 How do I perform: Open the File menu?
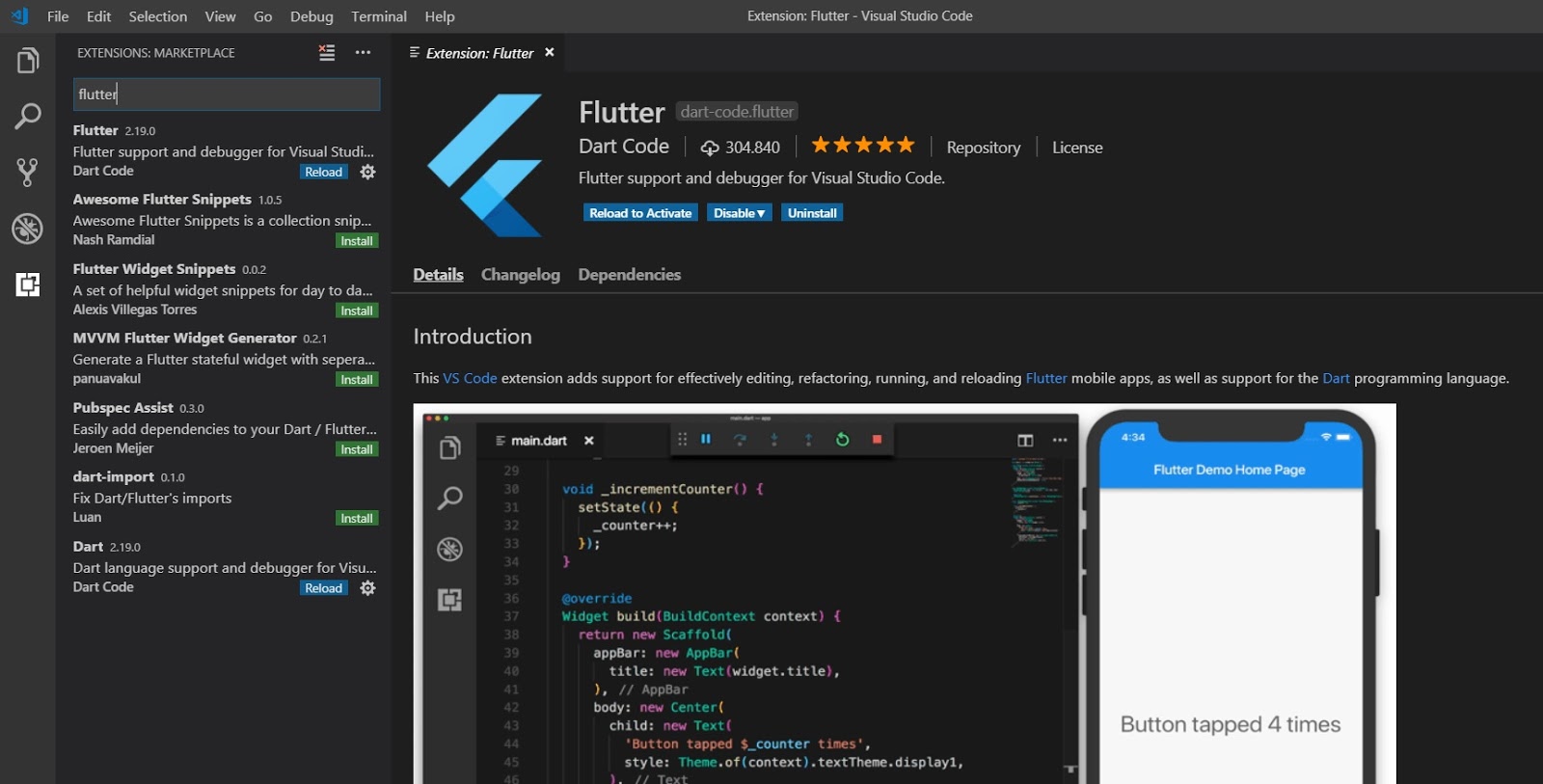(x=58, y=16)
